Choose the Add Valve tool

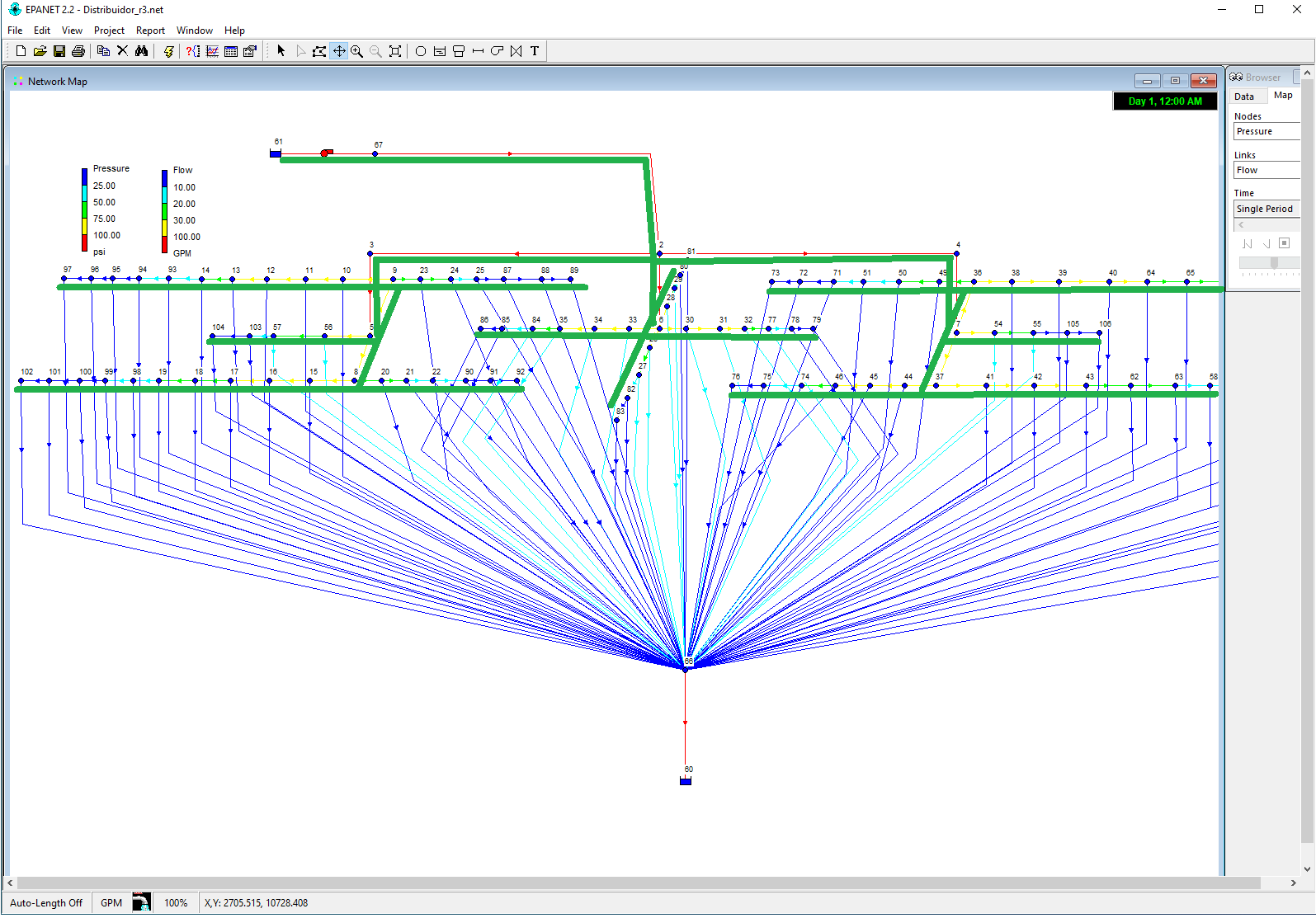tap(516, 51)
